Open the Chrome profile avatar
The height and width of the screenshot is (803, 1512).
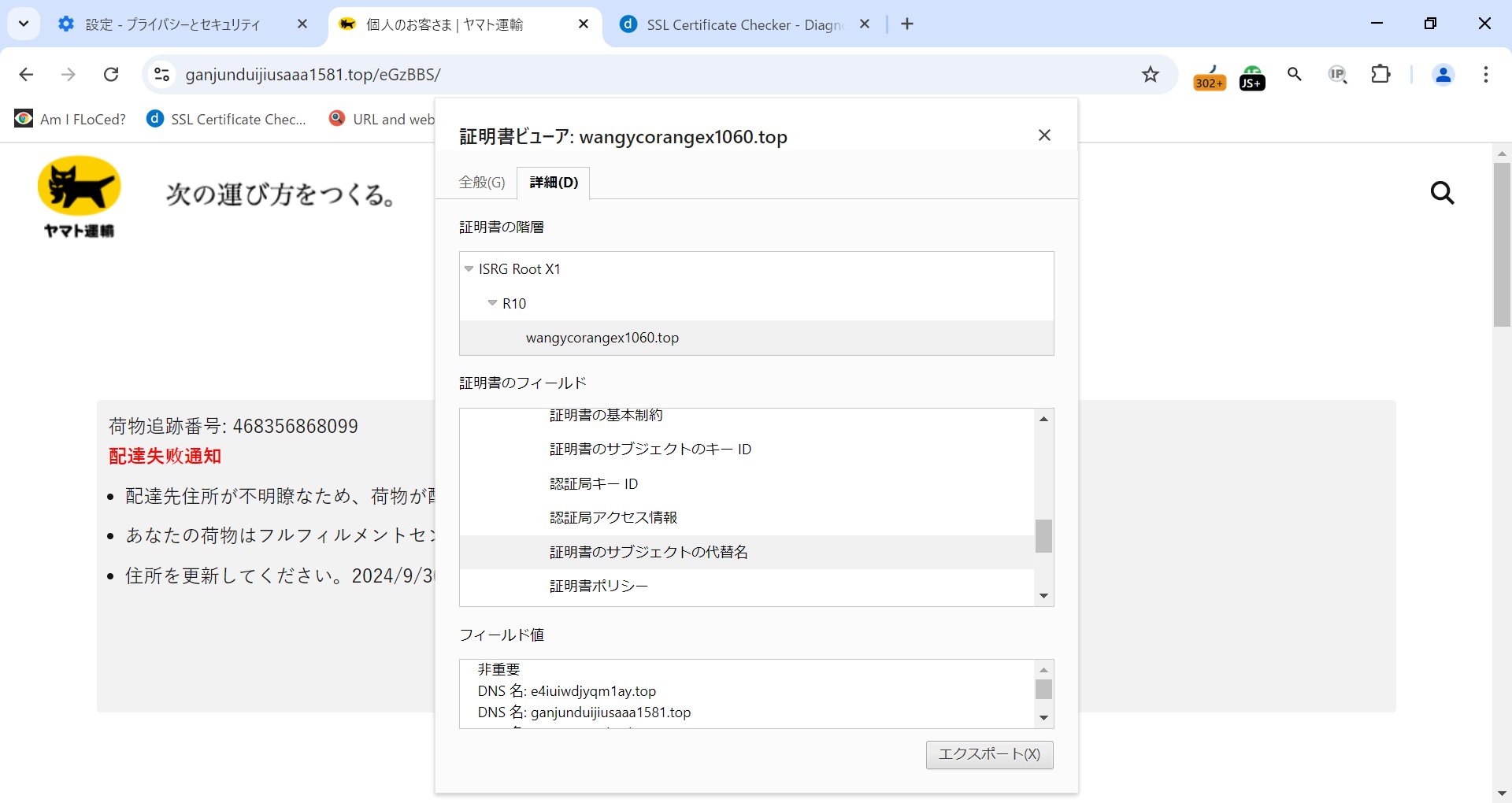(x=1443, y=74)
